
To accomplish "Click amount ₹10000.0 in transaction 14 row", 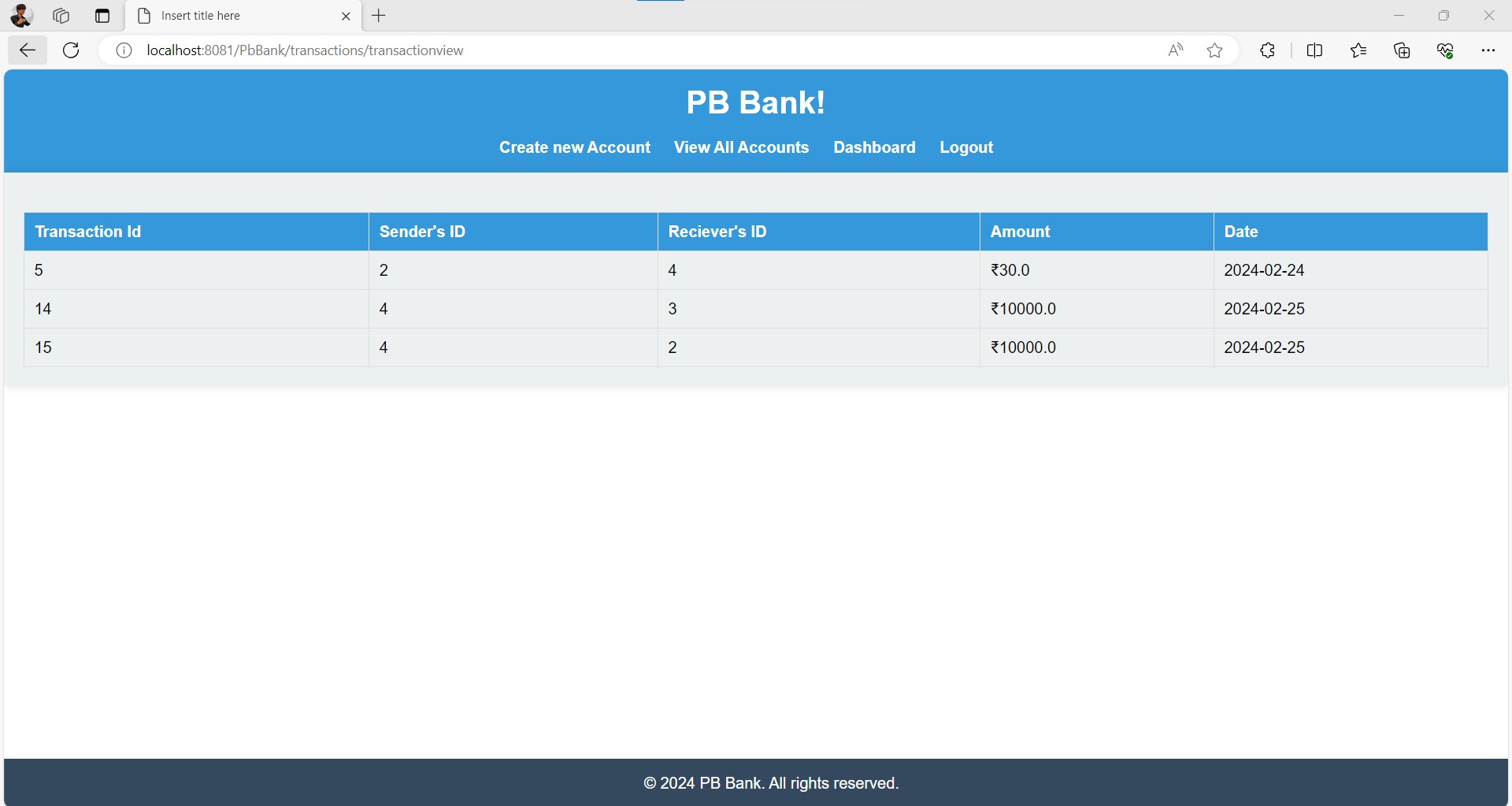I will (1097, 309).
